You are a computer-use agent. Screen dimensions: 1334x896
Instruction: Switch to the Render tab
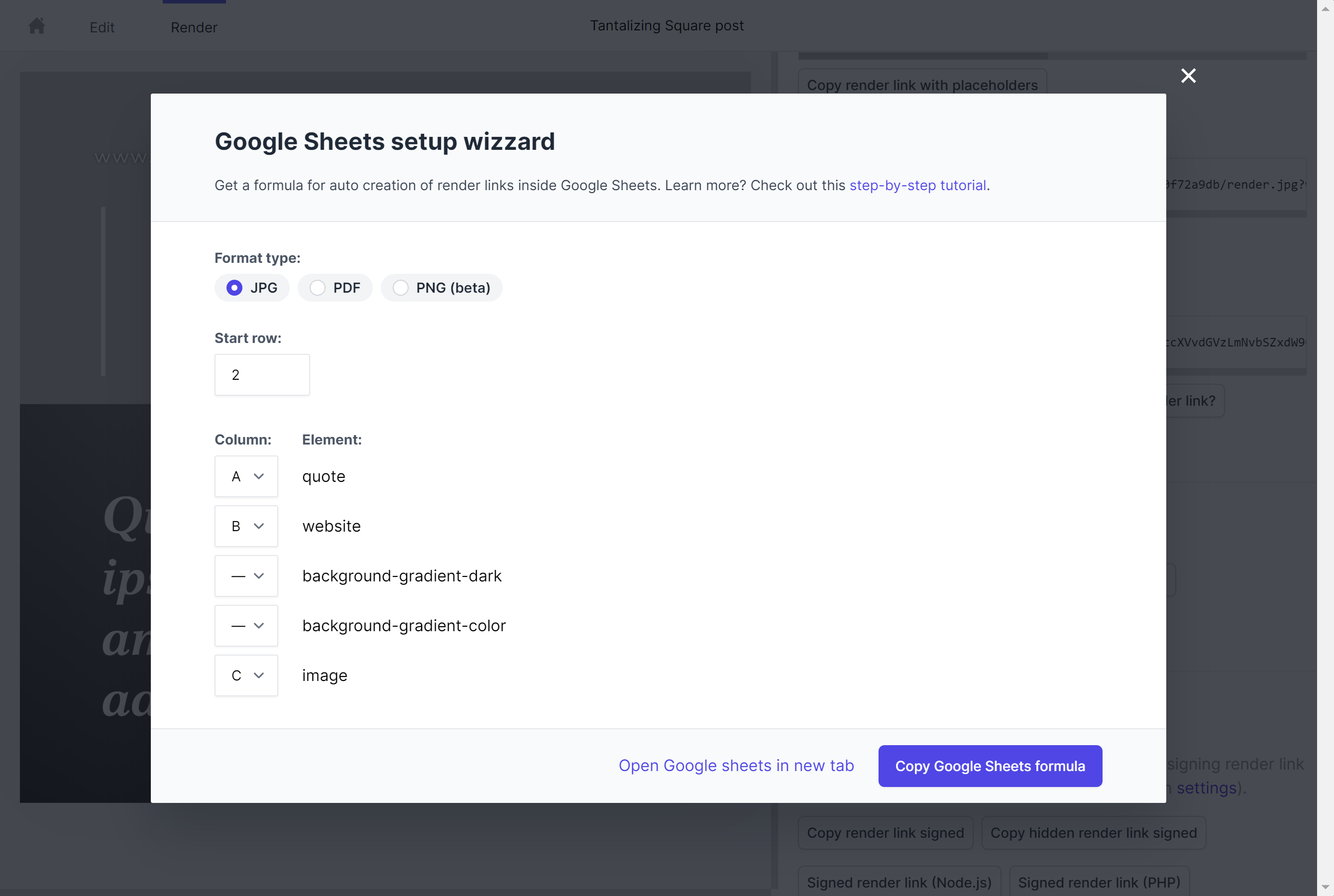coord(194,27)
